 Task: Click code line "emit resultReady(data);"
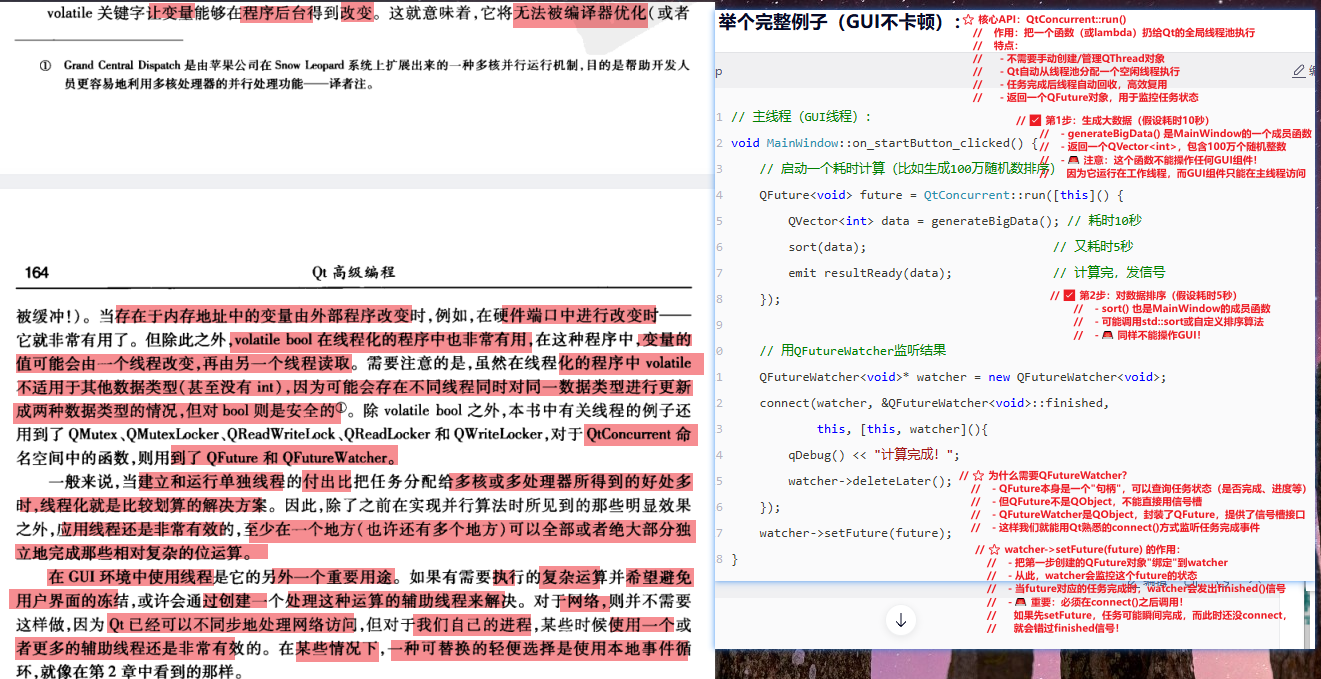(x=870, y=273)
